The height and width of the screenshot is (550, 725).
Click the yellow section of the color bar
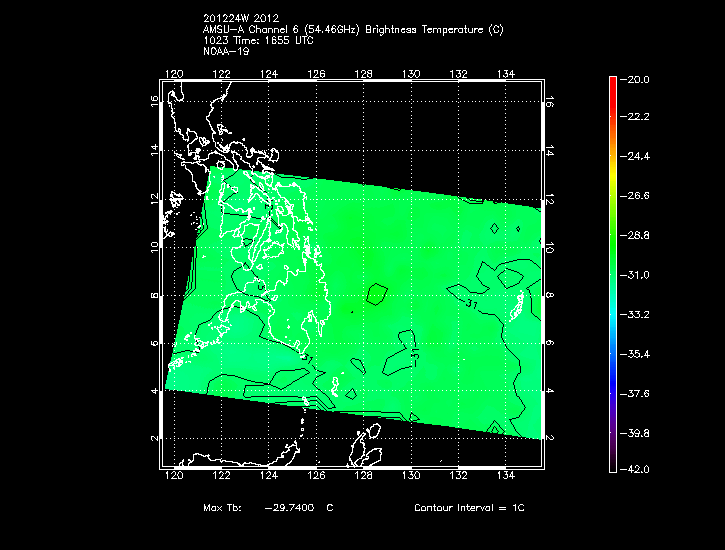(613, 176)
